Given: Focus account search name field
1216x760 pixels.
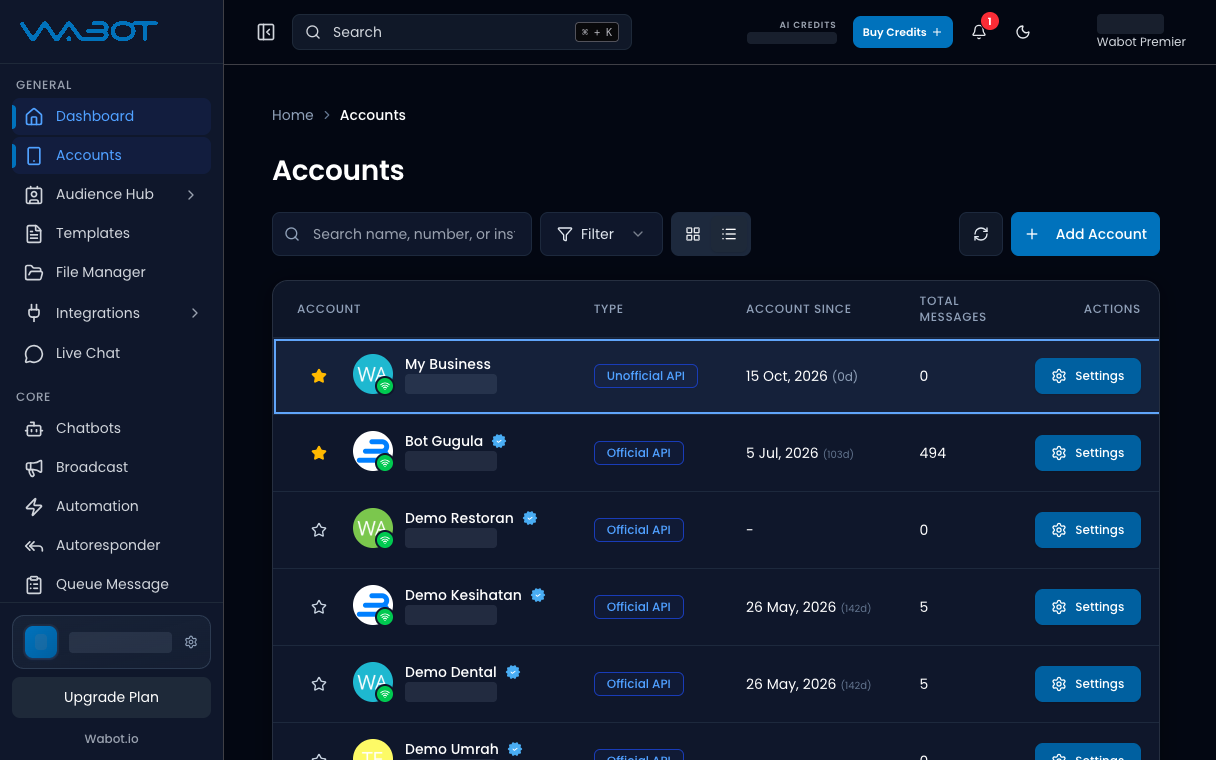Looking at the screenshot, I should click(402, 234).
